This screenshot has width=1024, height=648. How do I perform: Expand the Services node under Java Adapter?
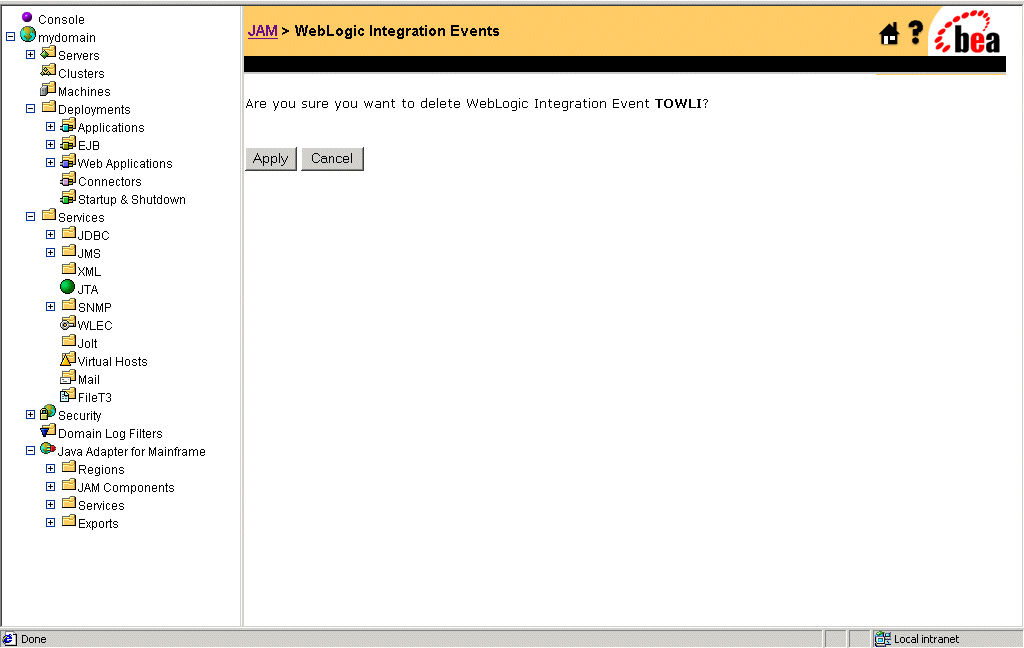pos(50,504)
